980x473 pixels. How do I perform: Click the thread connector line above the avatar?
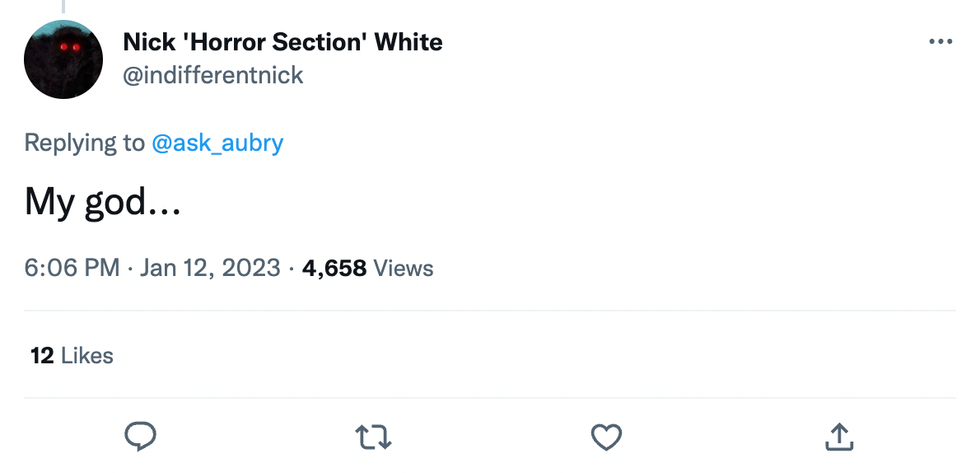point(63,6)
